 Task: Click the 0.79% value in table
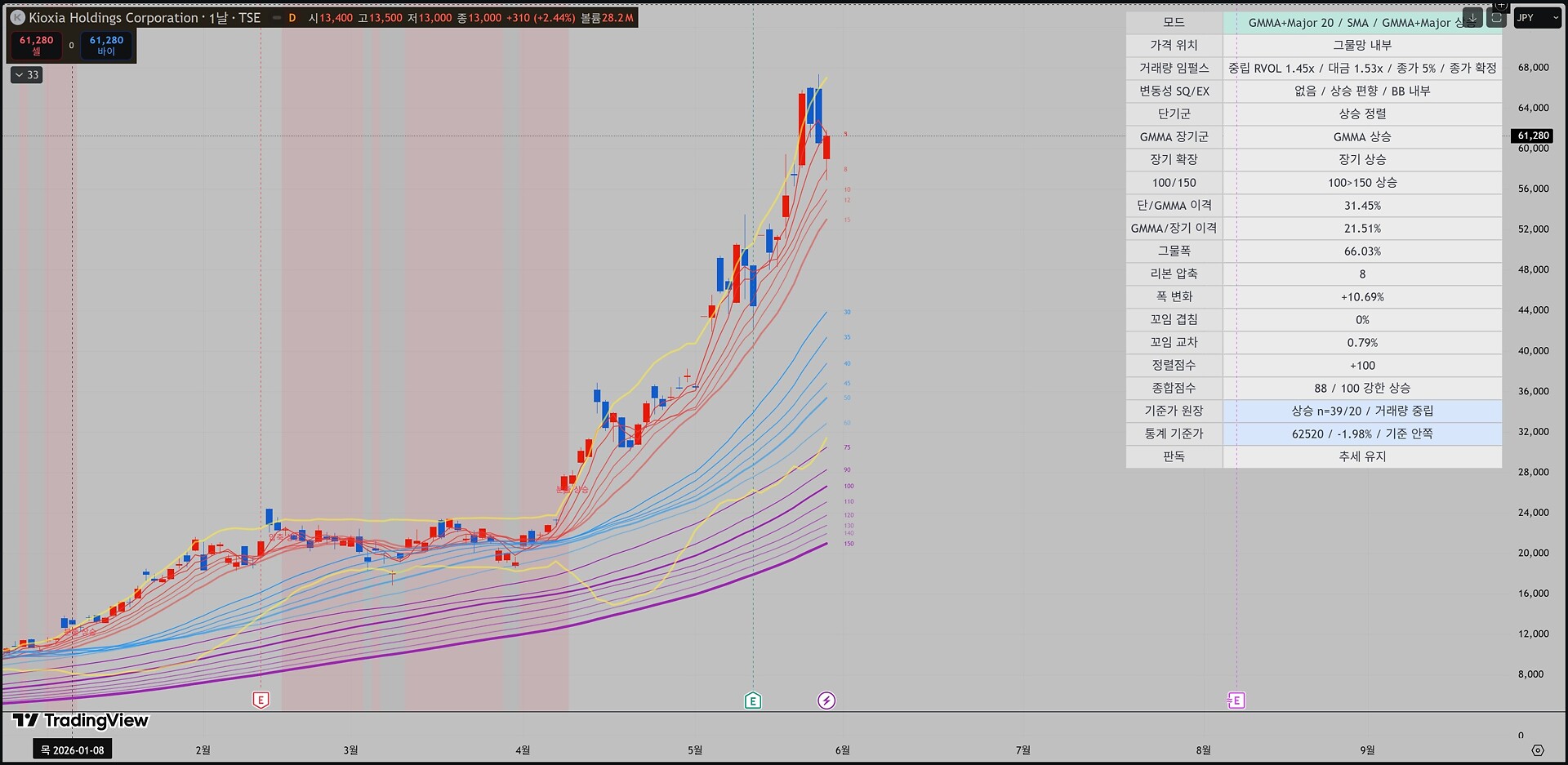click(x=1362, y=342)
